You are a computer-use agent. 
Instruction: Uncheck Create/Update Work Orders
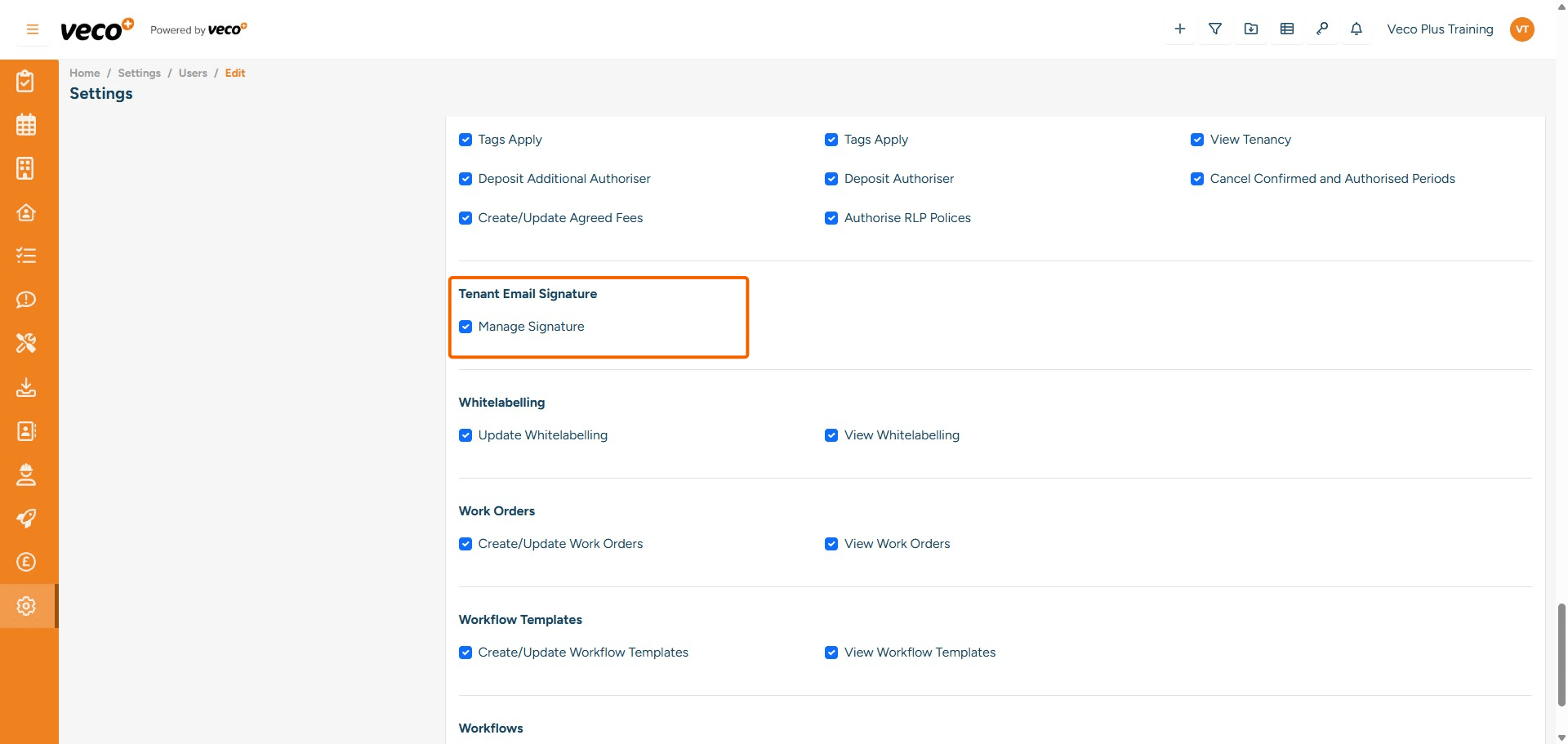point(465,543)
